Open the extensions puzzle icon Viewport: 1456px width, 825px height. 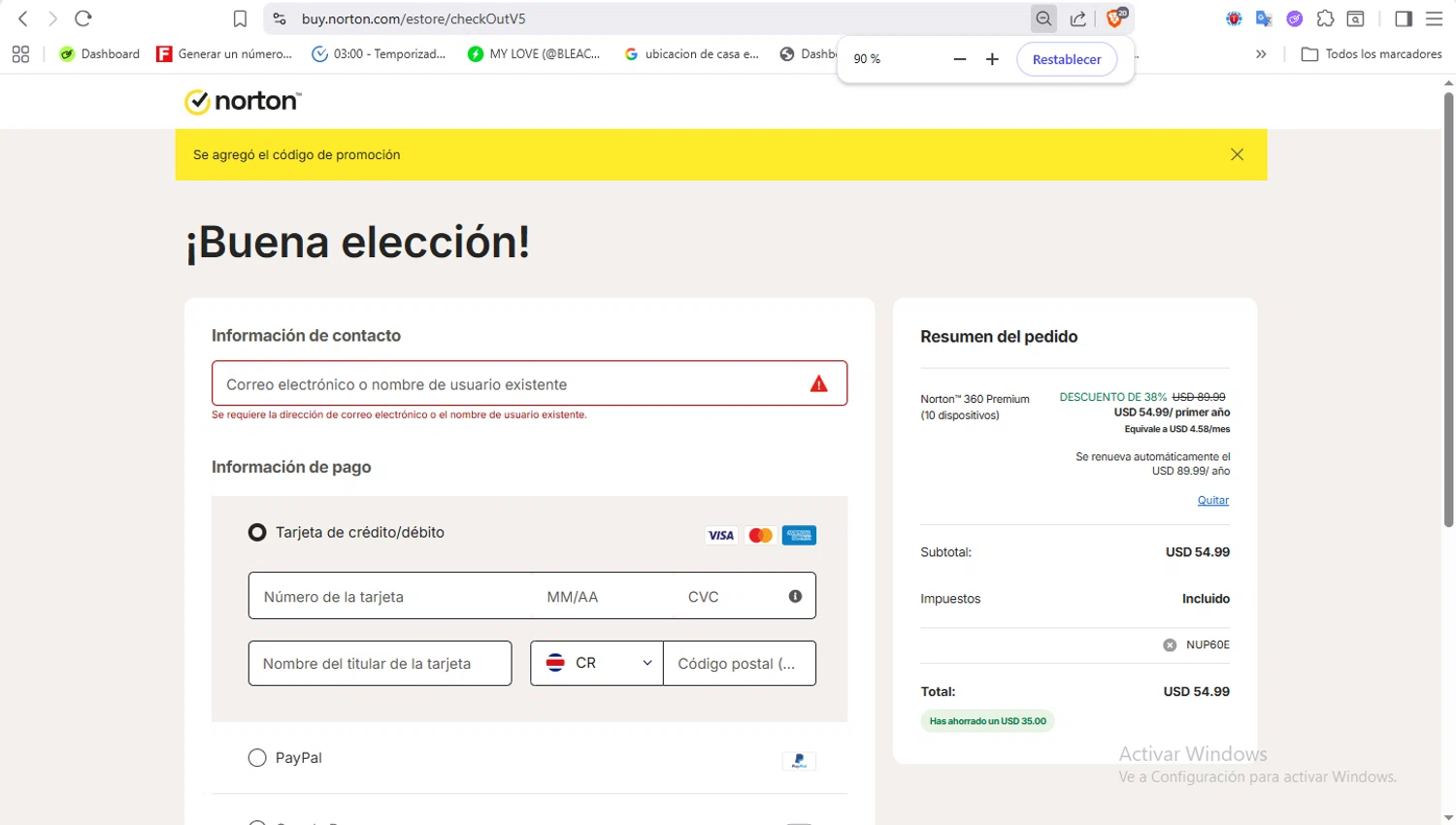[x=1325, y=18]
